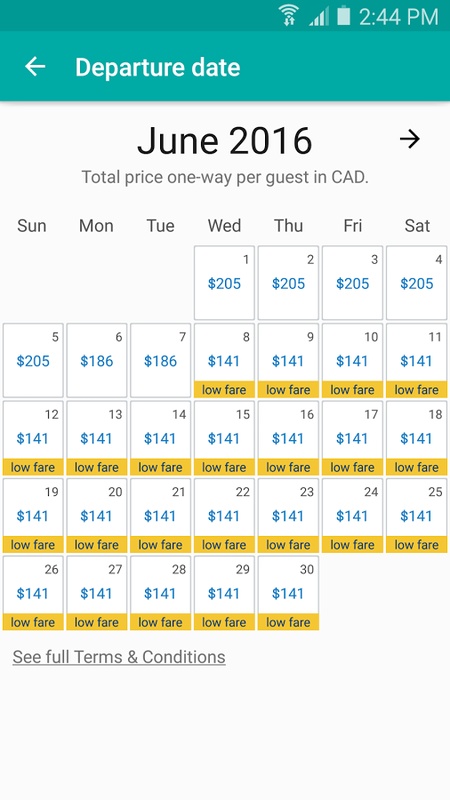Image resolution: width=450 pixels, height=800 pixels.
Task: Pick June 7 at $186
Action: click(161, 360)
